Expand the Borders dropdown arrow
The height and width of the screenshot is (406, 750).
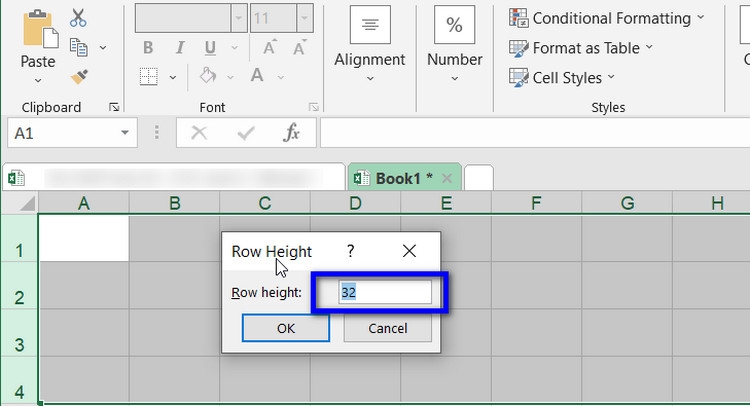[x=173, y=77]
